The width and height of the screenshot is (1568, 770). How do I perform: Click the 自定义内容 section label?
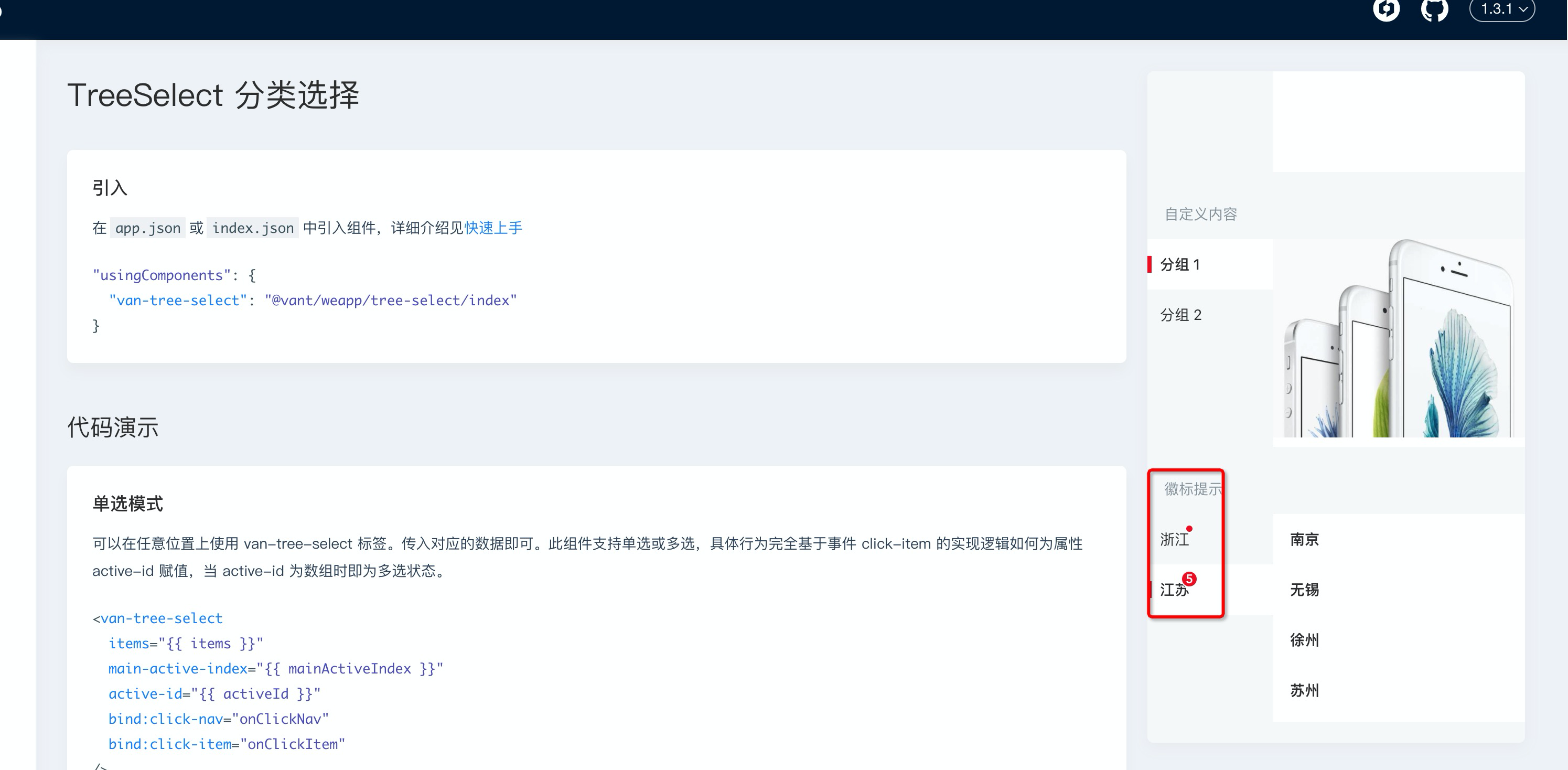coord(1200,214)
